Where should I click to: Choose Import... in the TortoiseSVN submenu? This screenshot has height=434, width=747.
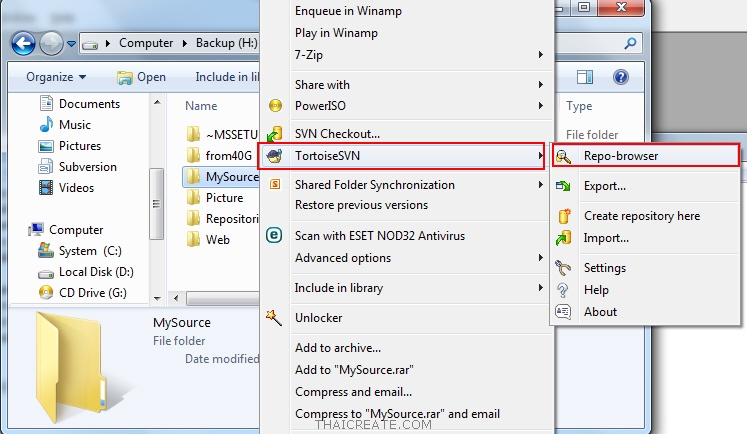[x=606, y=238]
